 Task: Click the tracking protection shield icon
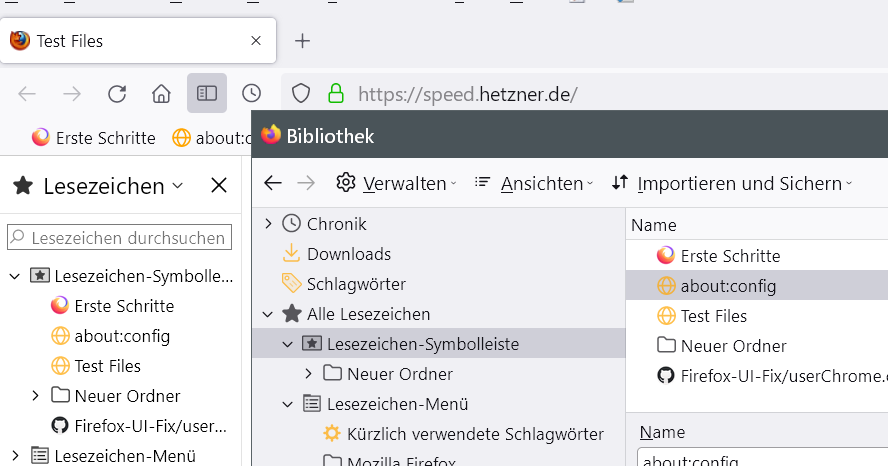coord(301,94)
